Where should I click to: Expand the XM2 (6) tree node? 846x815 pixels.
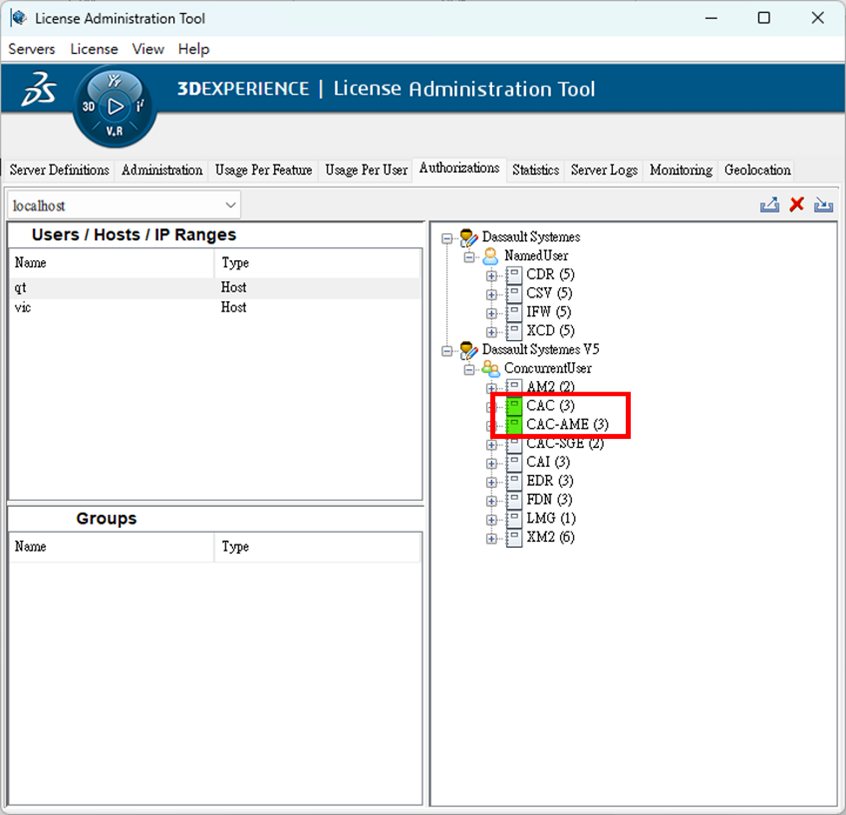click(492, 539)
